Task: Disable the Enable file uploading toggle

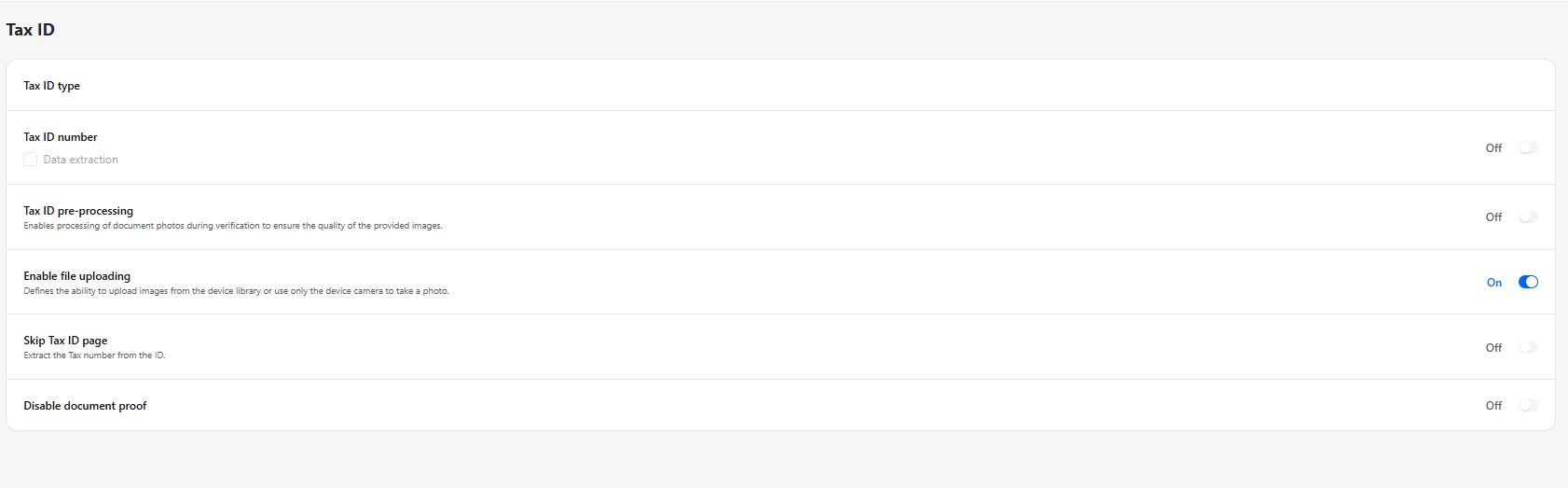Action: (1528, 282)
